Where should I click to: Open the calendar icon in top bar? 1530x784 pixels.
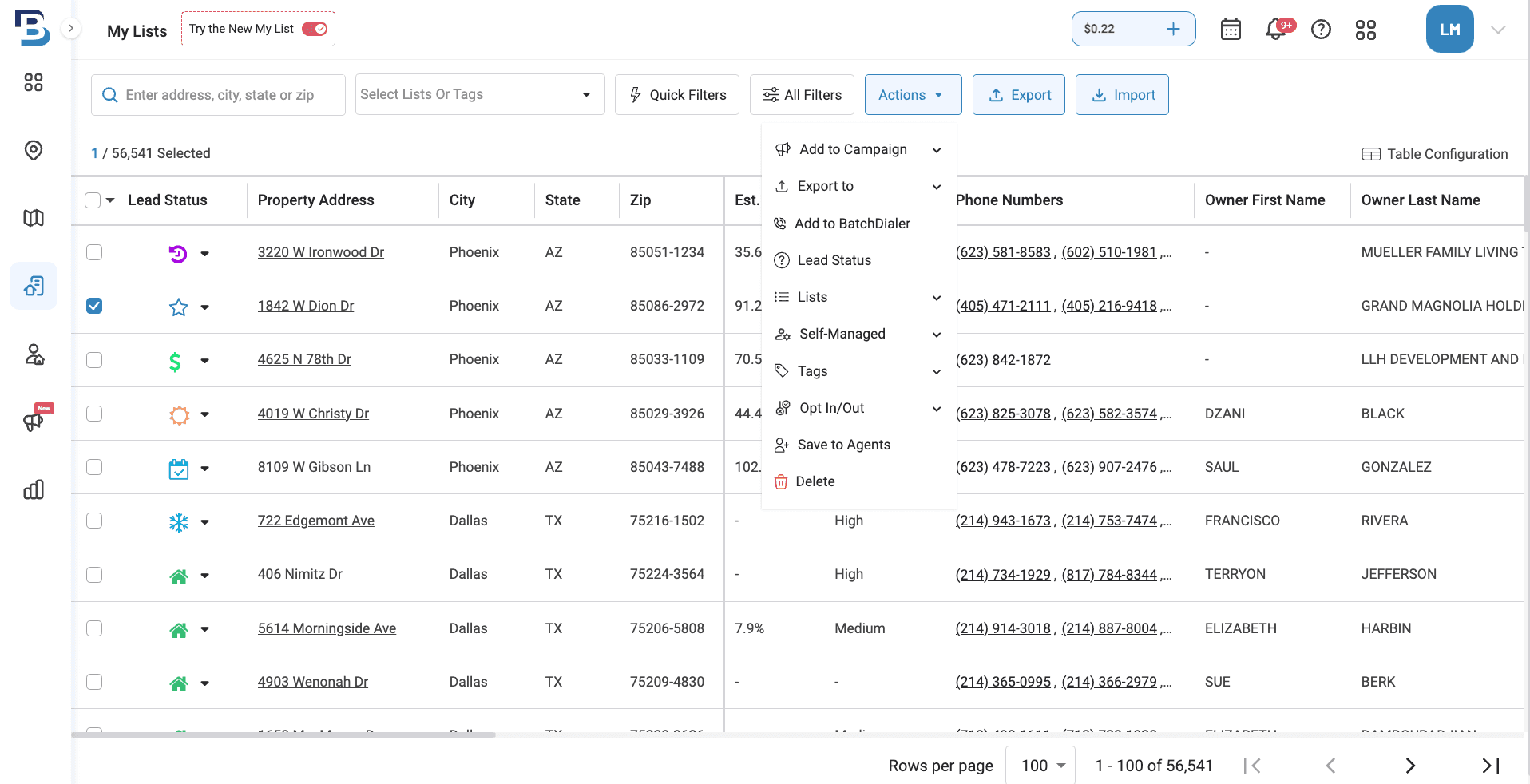pyautogui.click(x=1231, y=30)
